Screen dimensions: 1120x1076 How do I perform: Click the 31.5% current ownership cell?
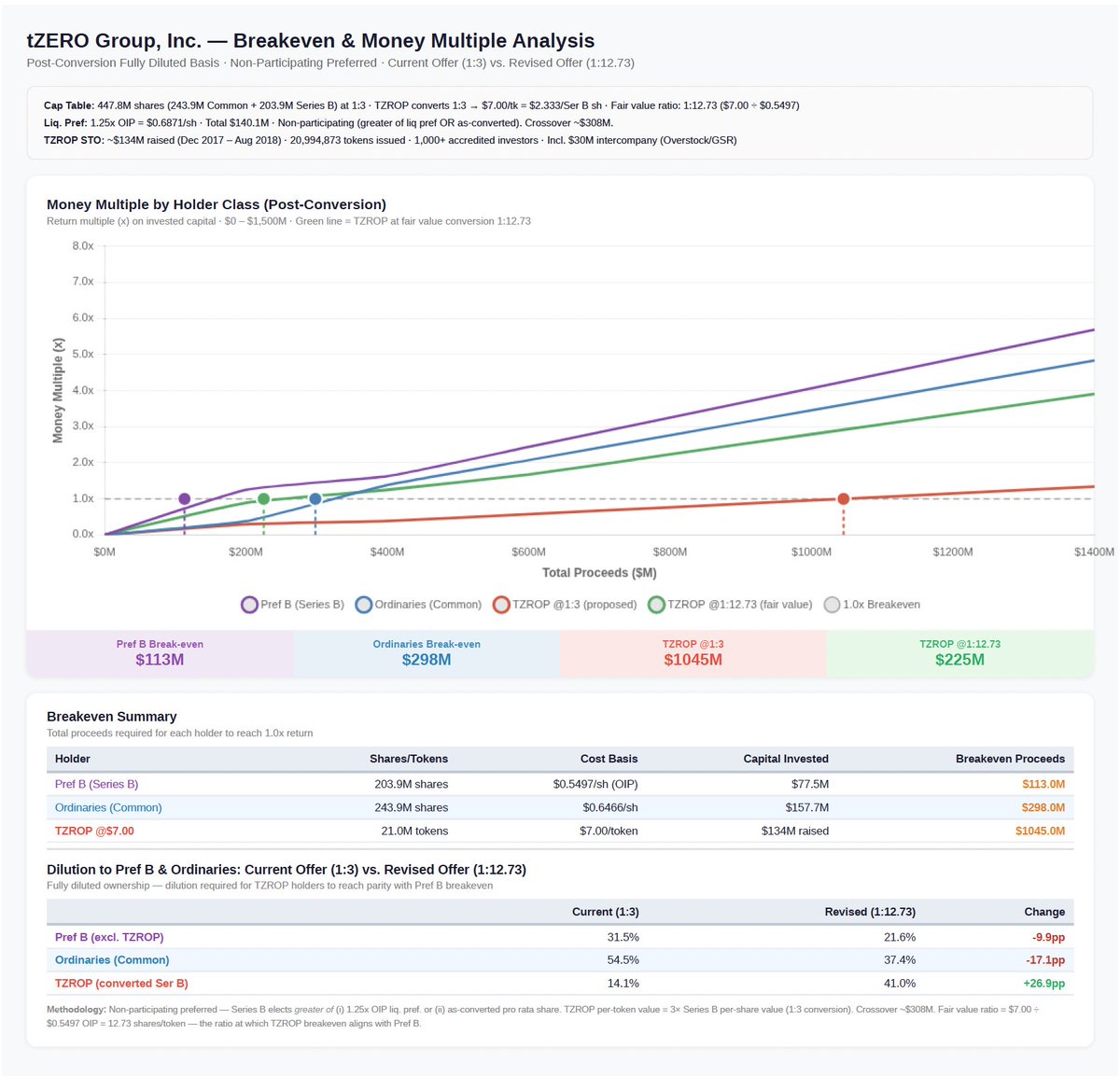[x=623, y=937]
